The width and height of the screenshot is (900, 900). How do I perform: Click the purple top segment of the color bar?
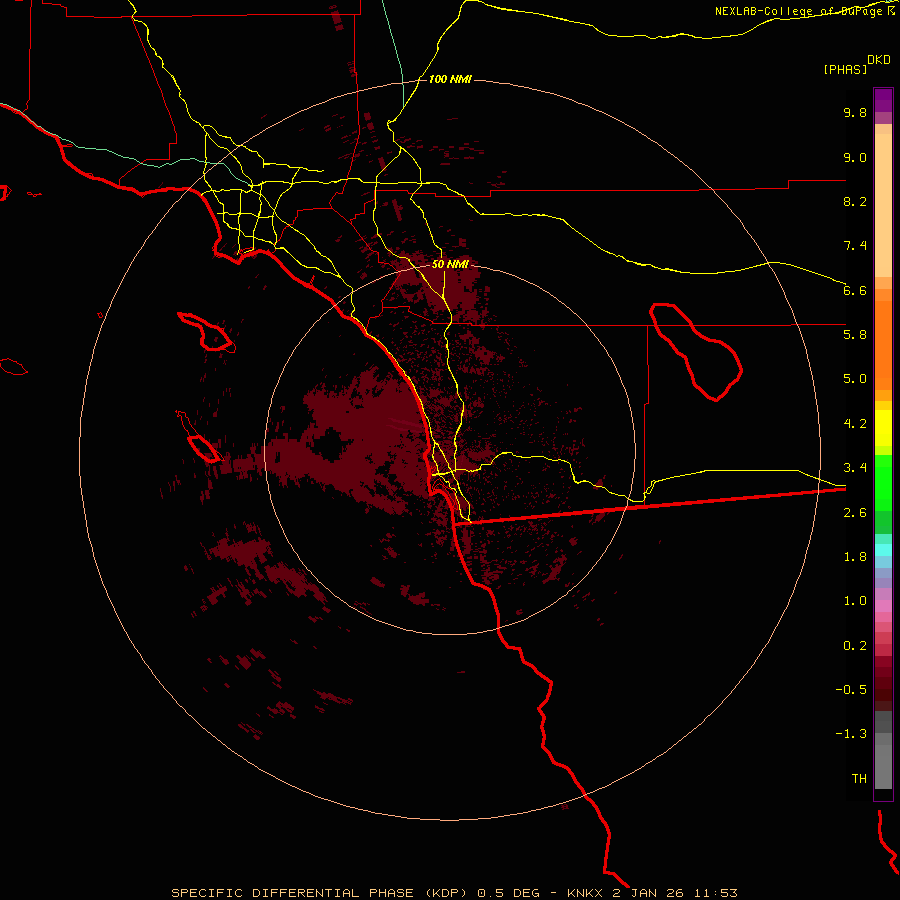[883, 100]
